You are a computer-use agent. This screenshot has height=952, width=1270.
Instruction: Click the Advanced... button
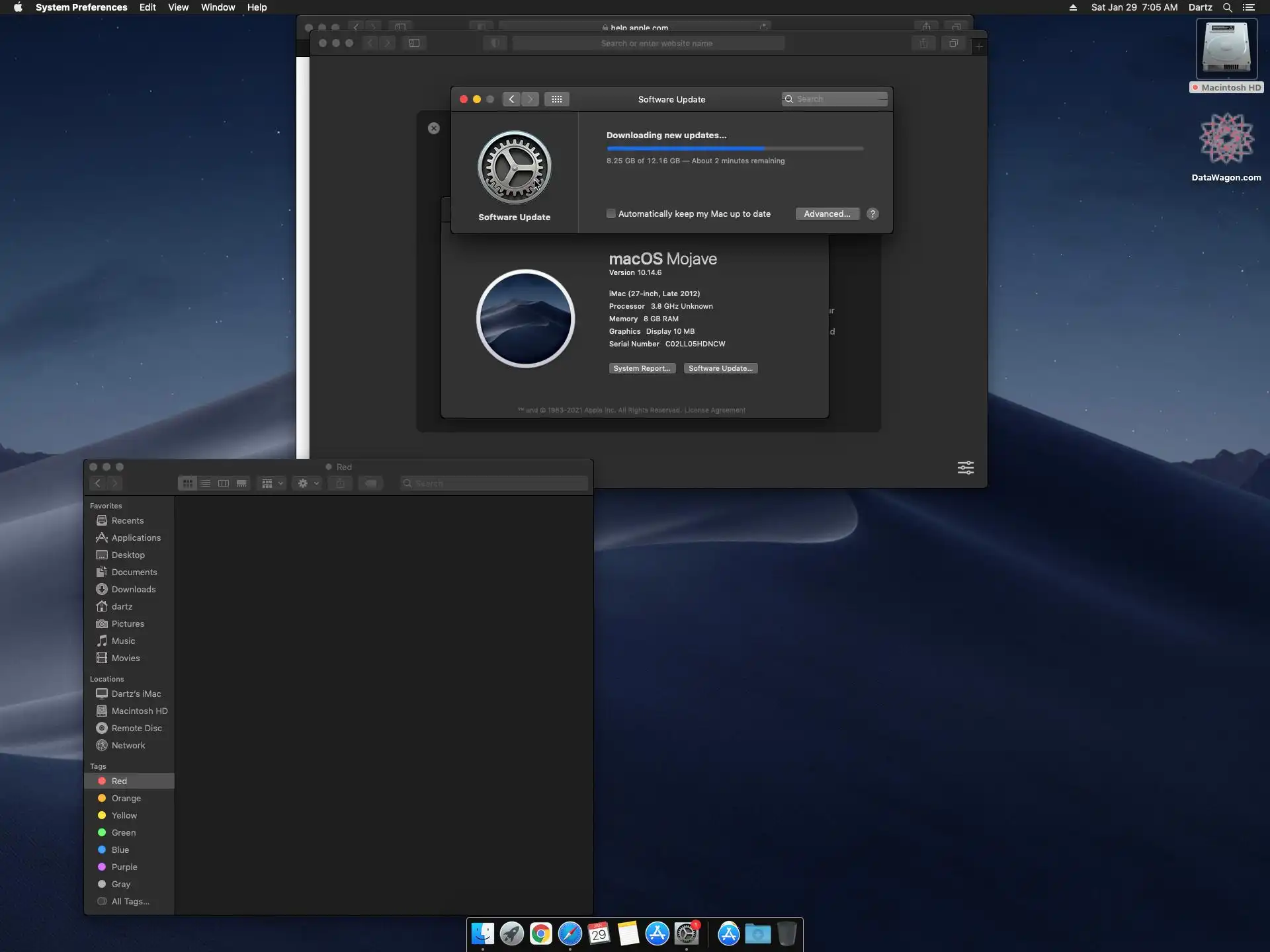point(827,214)
